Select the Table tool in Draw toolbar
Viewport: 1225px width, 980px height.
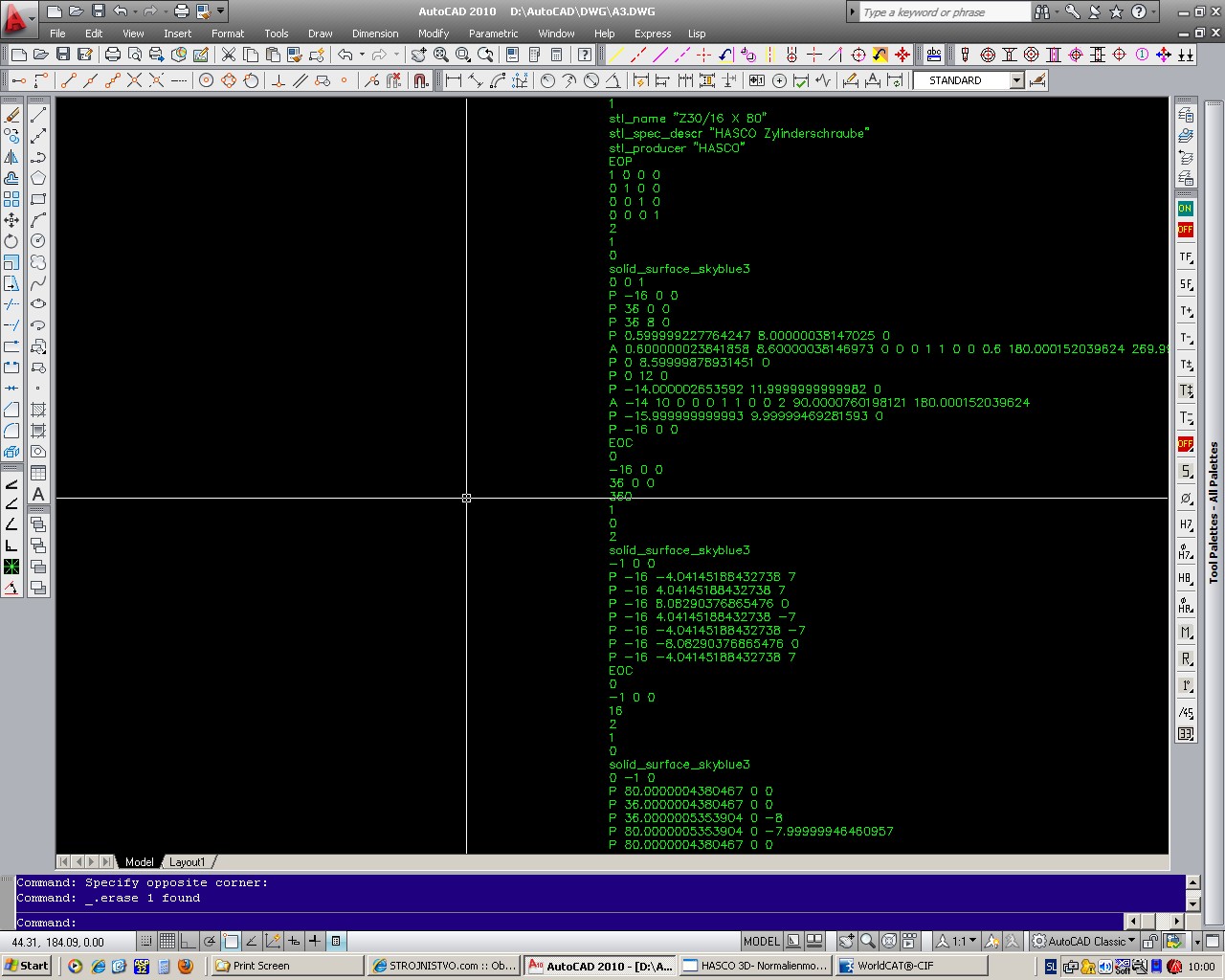point(38,473)
